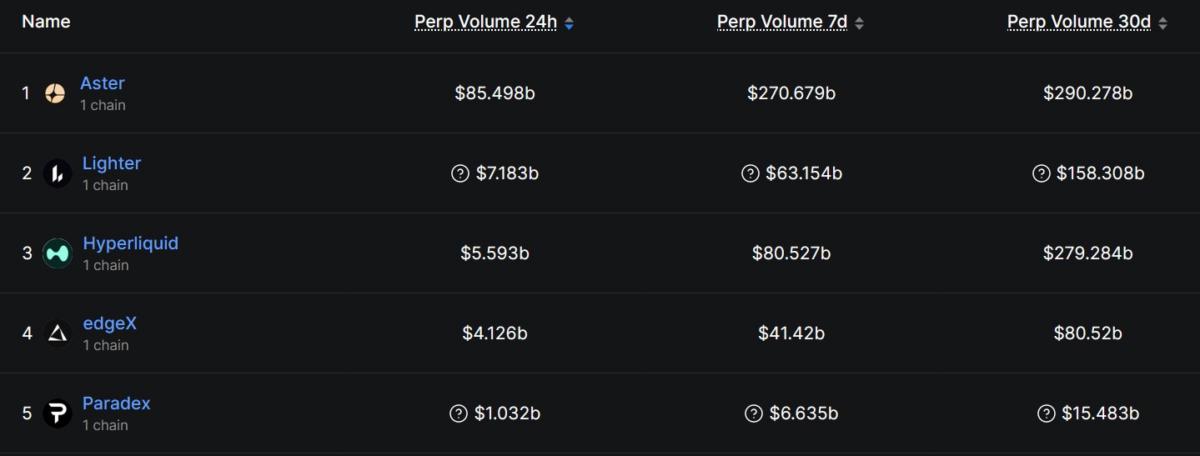Open the Hyperliquid protocol link
The height and width of the screenshot is (456, 1200).
[130, 243]
